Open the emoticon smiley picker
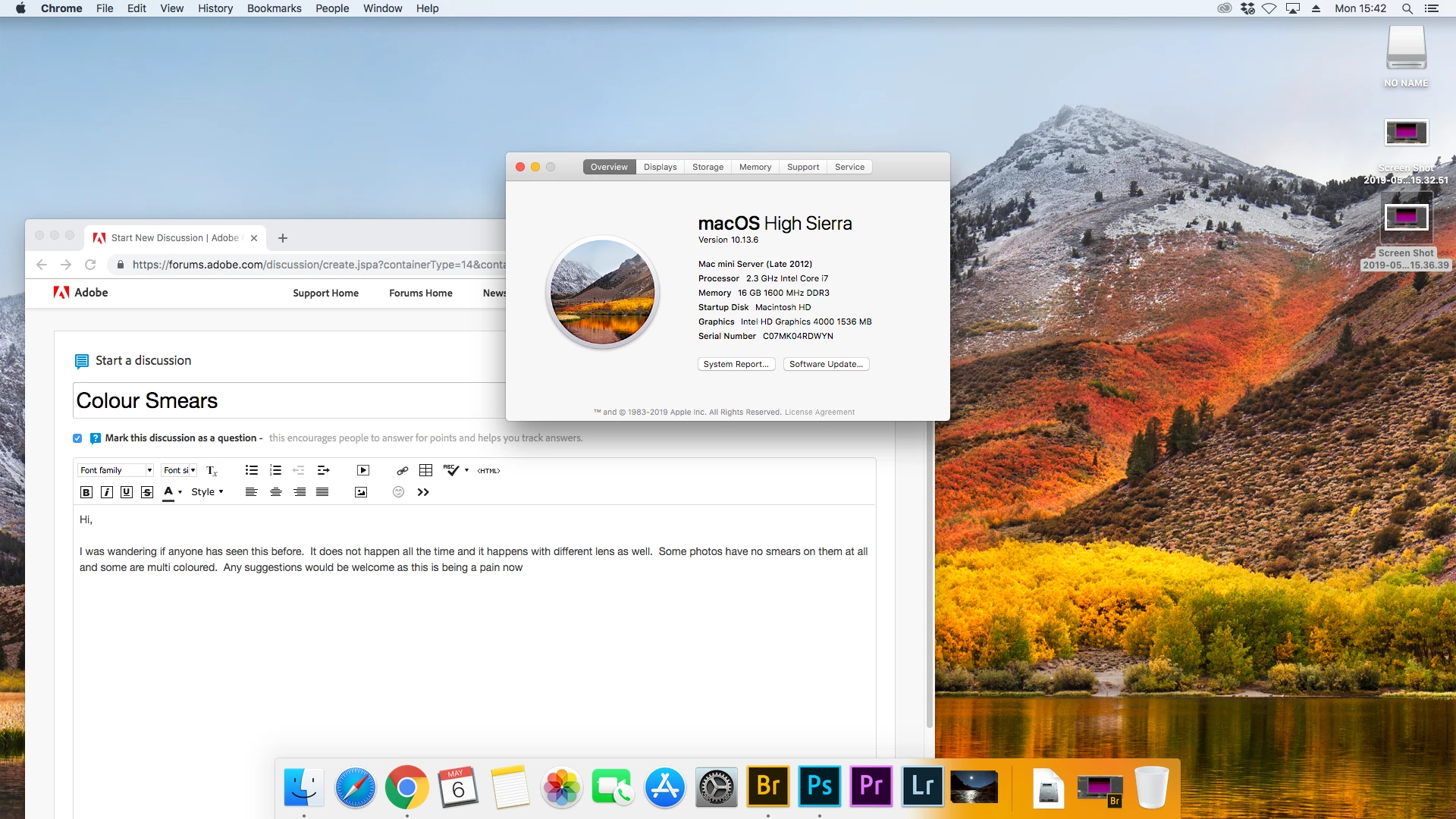 point(398,492)
